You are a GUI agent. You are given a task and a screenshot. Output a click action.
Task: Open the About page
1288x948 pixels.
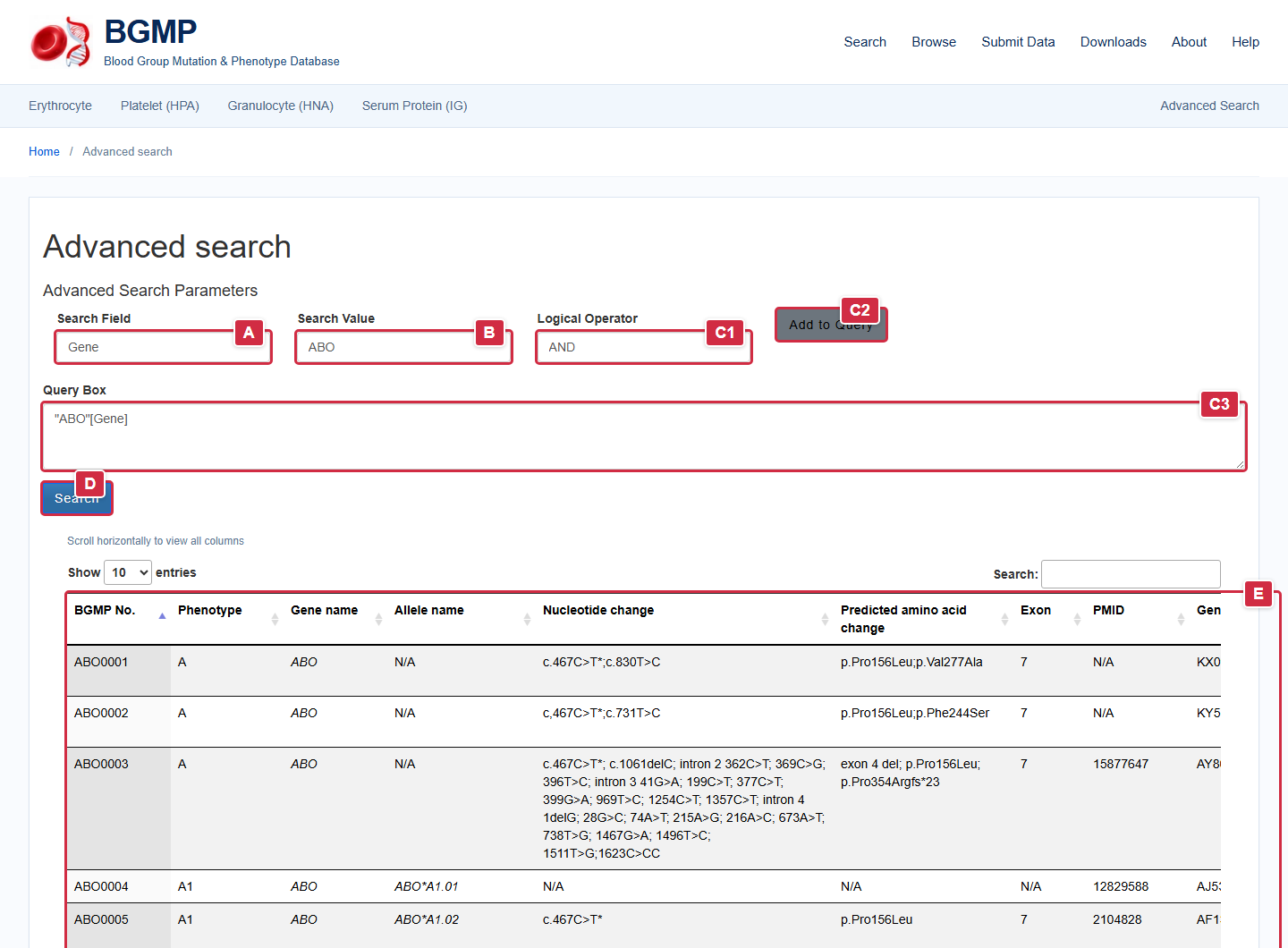click(x=1189, y=42)
